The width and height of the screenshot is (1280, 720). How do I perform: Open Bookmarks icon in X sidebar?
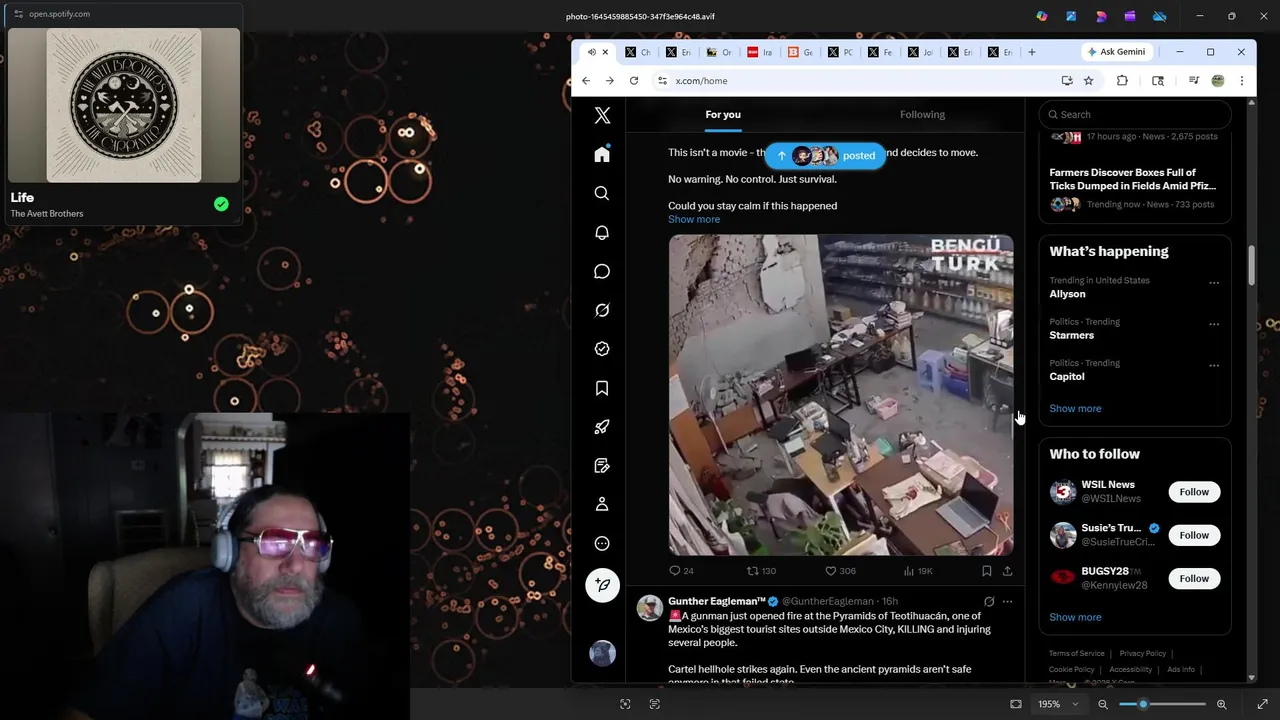tap(602, 388)
